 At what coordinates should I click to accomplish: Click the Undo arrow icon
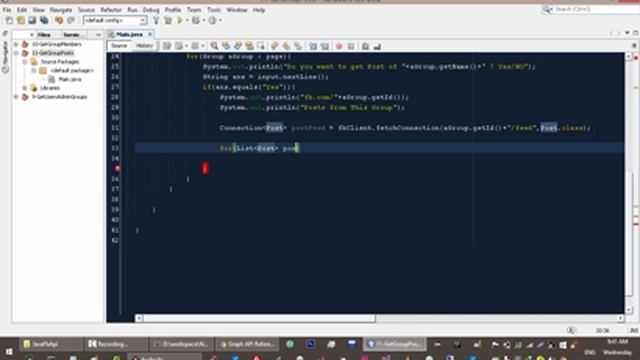[59, 20]
